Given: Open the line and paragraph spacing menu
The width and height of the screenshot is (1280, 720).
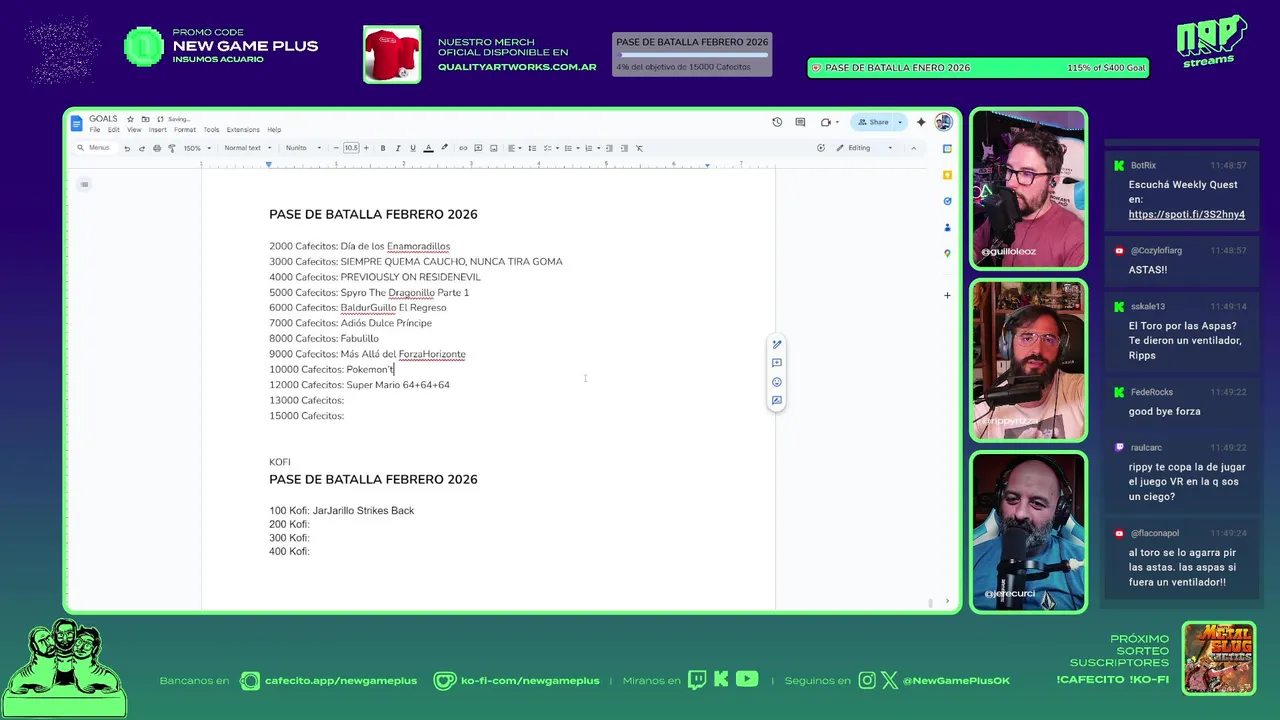Looking at the screenshot, I should pos(532,148).
